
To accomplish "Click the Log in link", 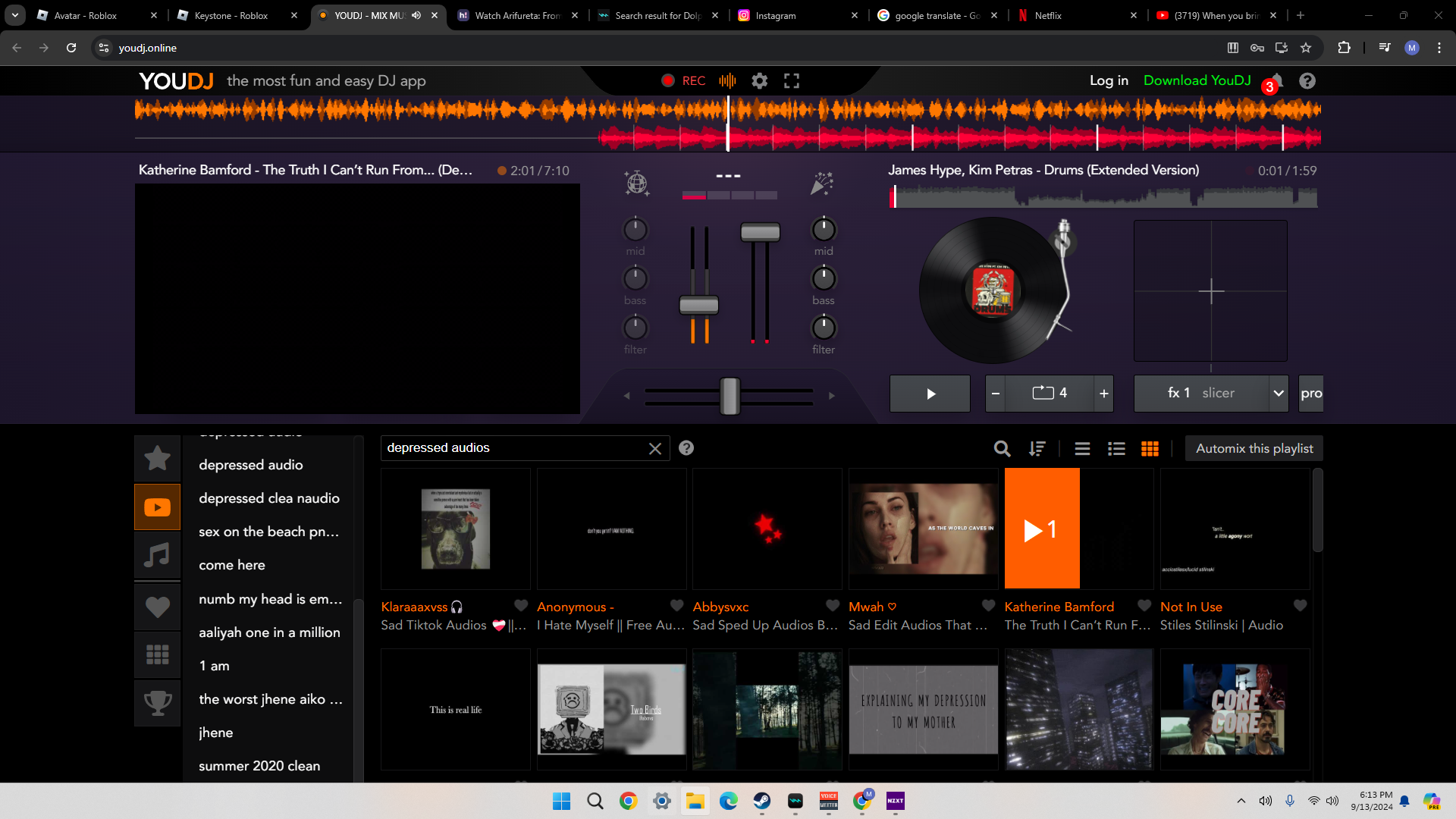I will 1109,80.
